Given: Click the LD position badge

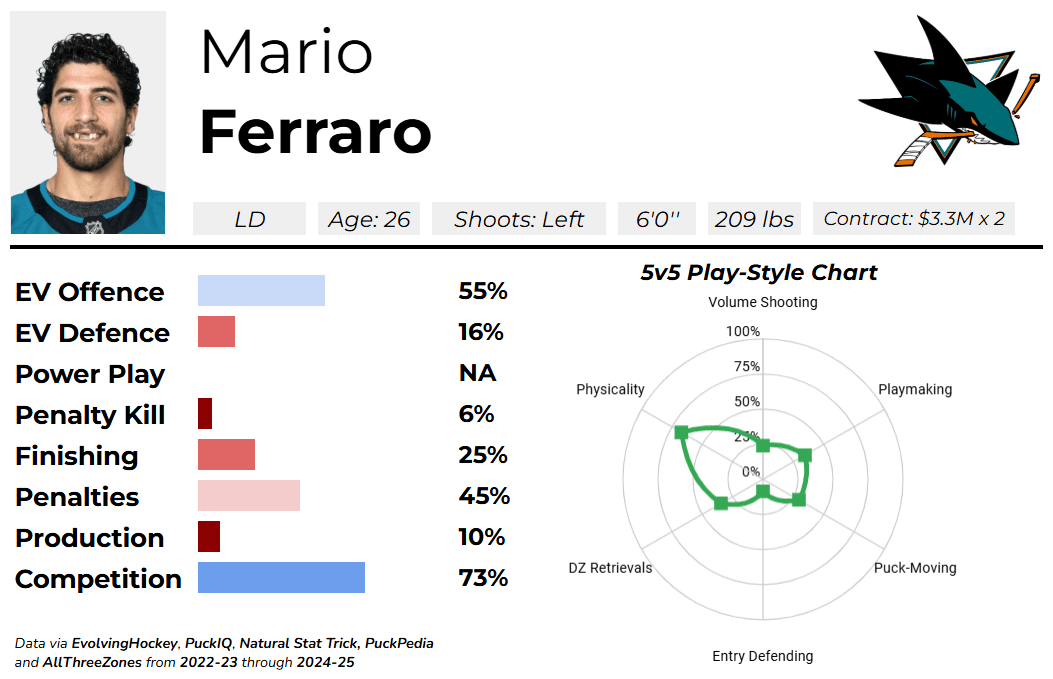Looking at the screenshot, I should coord(249,219).
